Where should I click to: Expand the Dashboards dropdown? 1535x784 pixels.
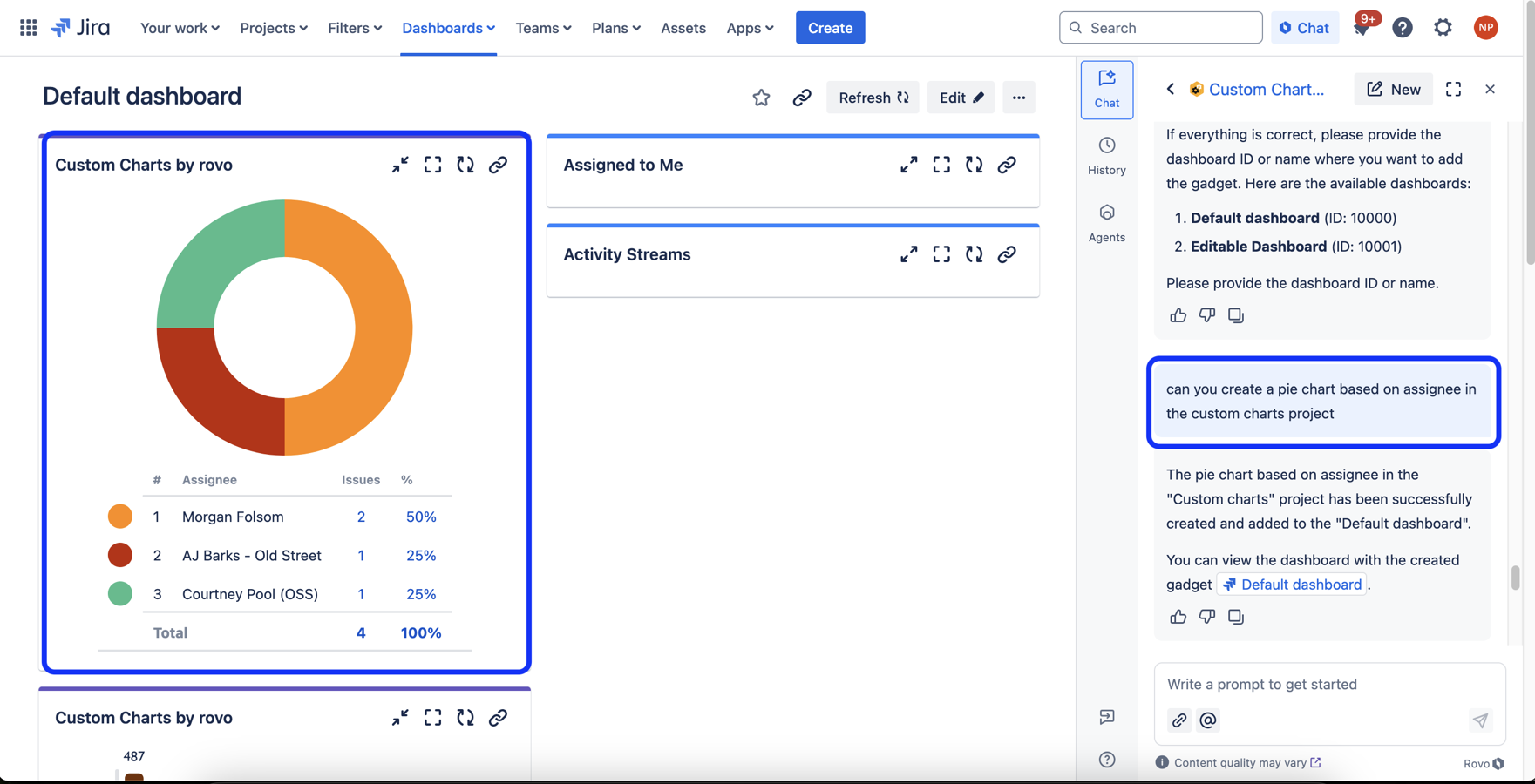pos(448,28)
